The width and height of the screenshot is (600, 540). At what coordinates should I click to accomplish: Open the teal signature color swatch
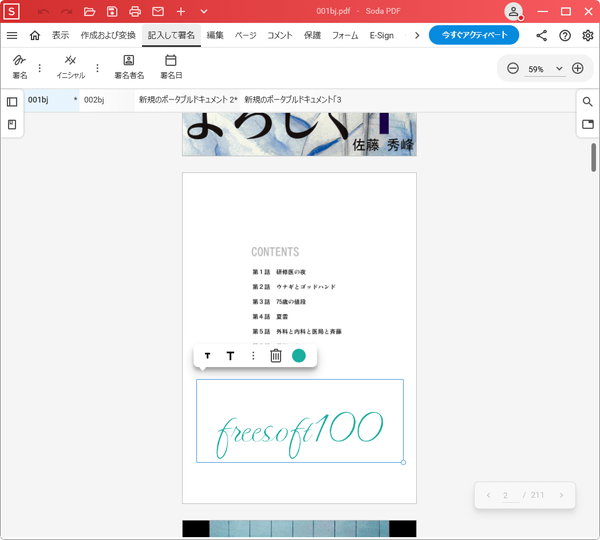pos(299,356)
